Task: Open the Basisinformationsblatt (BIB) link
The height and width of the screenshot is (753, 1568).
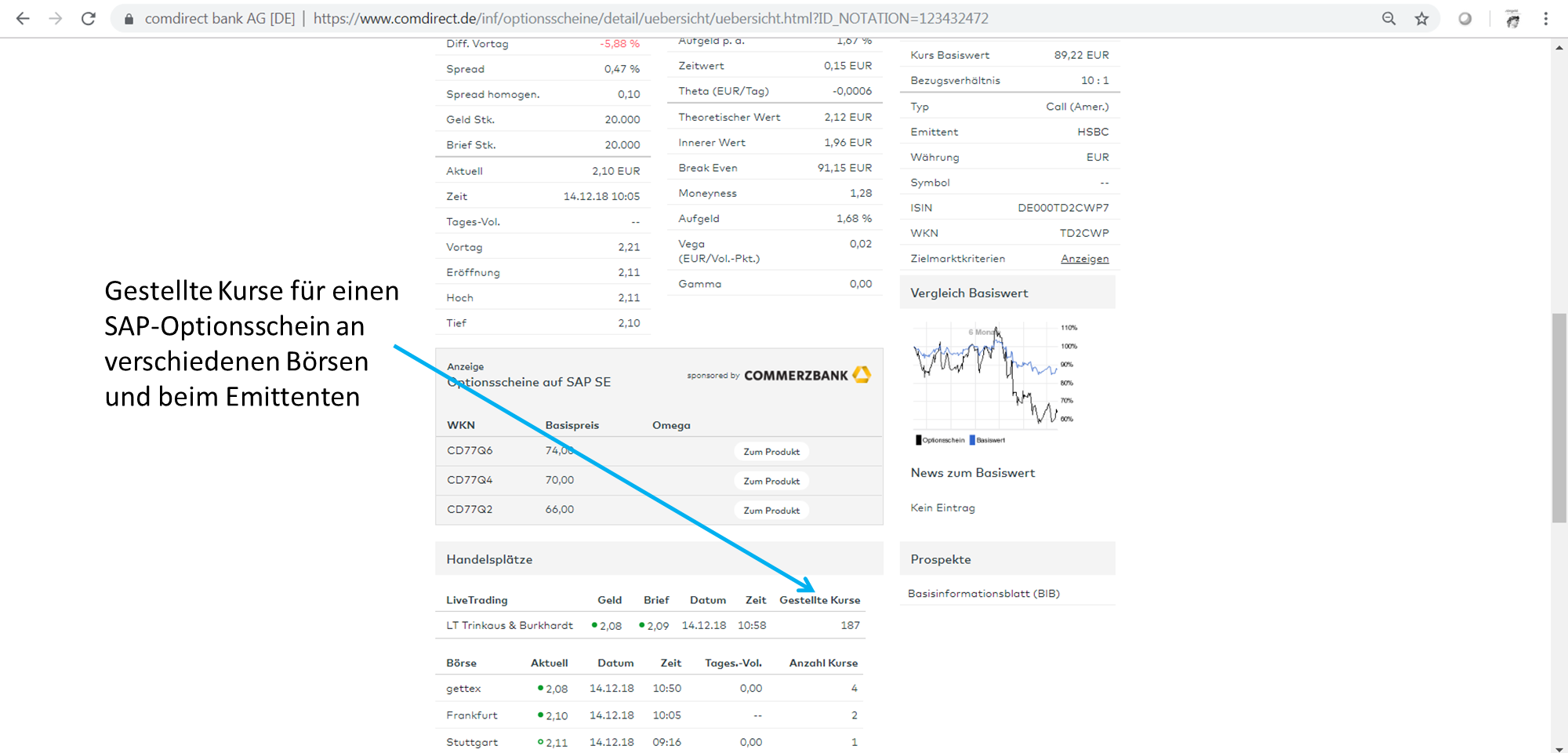Action: click(x=983, y=594)
